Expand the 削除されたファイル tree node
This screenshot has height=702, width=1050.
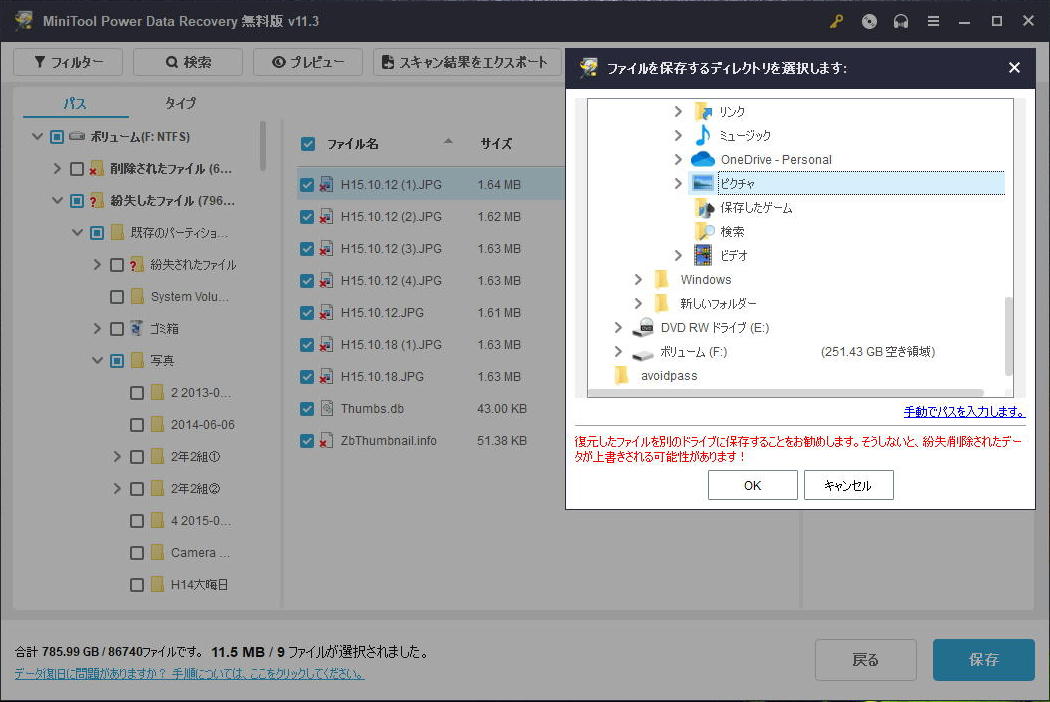[x=58, y=168]
